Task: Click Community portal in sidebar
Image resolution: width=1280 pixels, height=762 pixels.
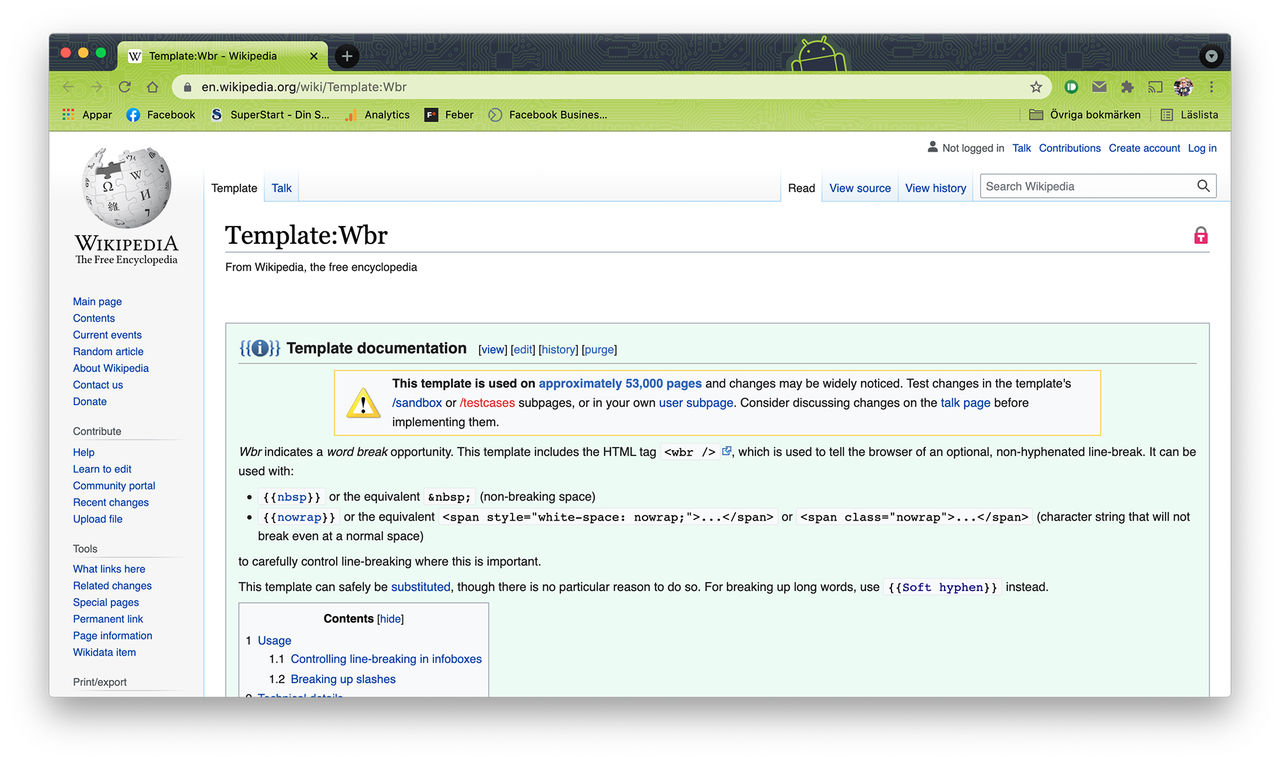Action: (x=114, y=486)
